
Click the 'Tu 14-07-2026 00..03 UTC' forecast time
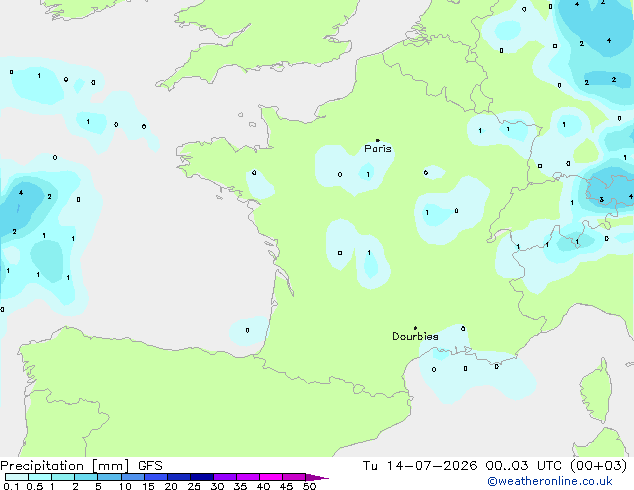(x=462, y=466)
